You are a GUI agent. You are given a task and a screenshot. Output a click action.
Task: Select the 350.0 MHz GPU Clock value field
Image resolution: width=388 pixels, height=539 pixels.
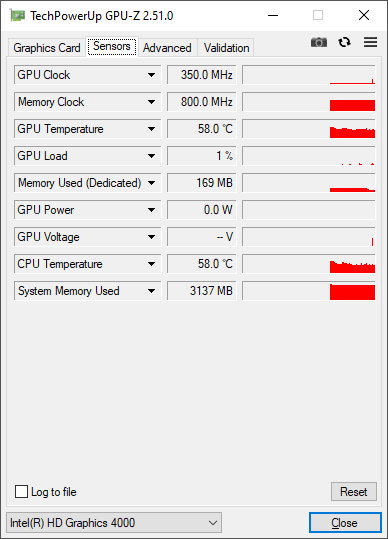pos(202,75)
